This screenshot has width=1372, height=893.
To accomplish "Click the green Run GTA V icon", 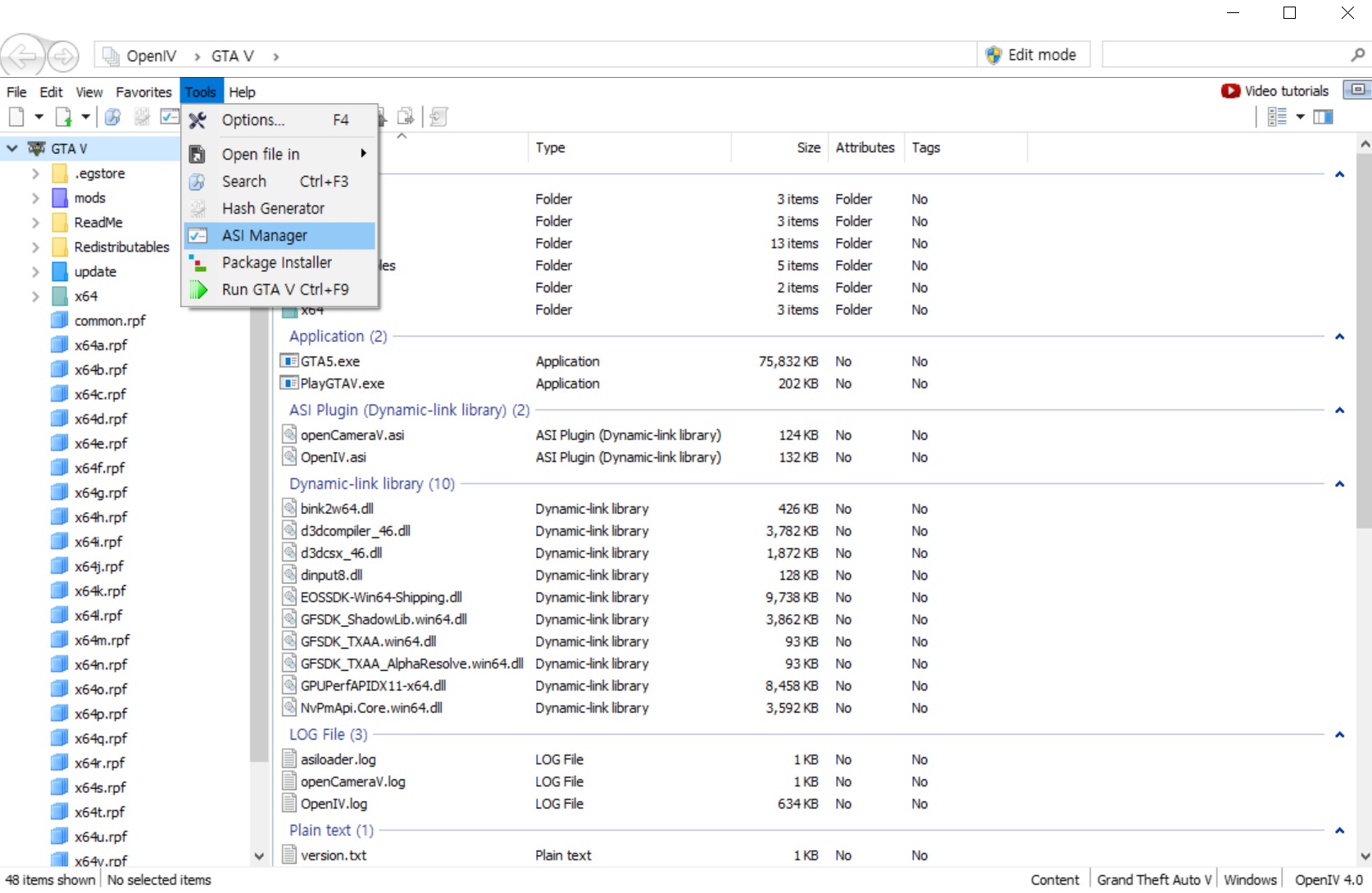I will [x=198, y=289].
